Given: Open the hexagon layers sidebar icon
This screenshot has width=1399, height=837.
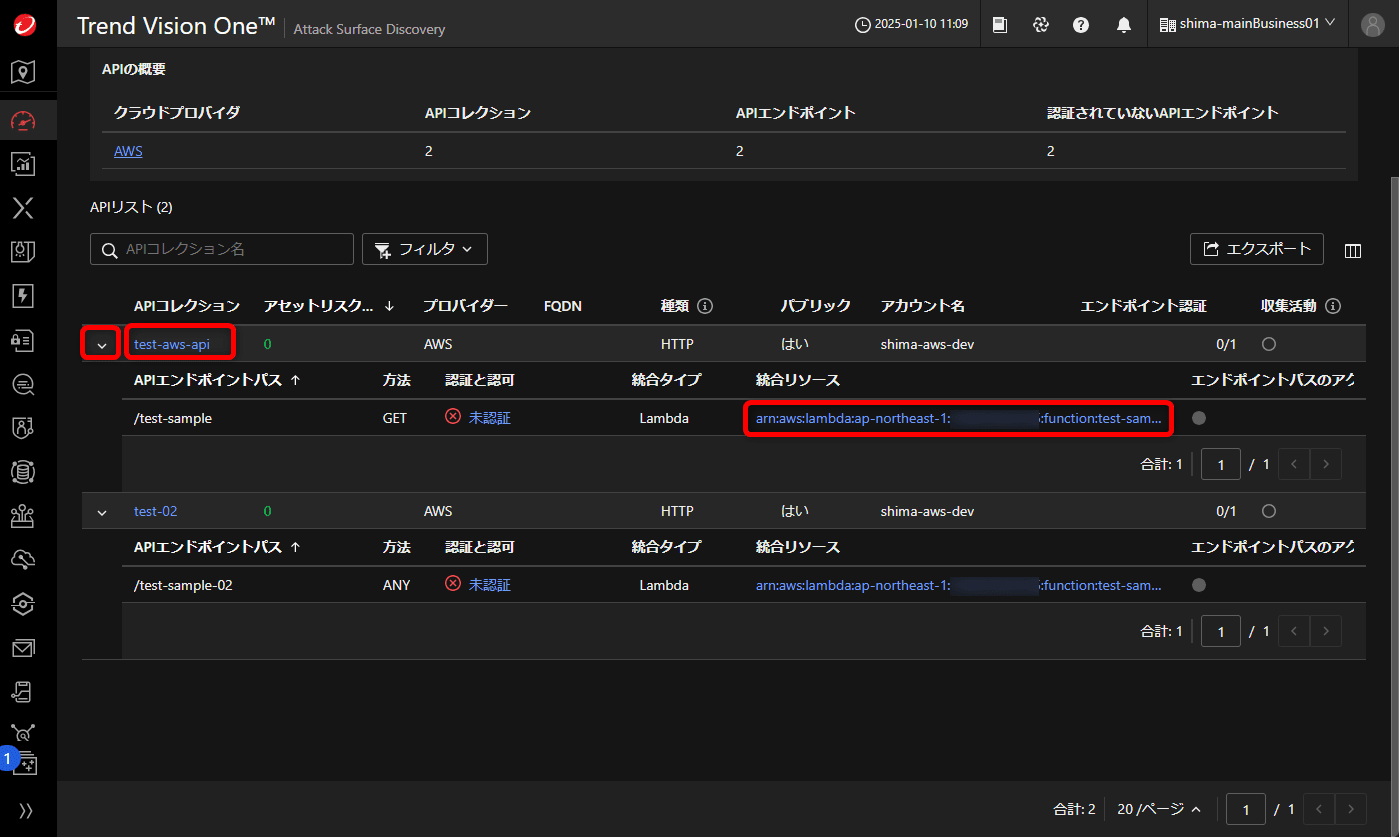Looking at the screenshot, I should [23, 604].
